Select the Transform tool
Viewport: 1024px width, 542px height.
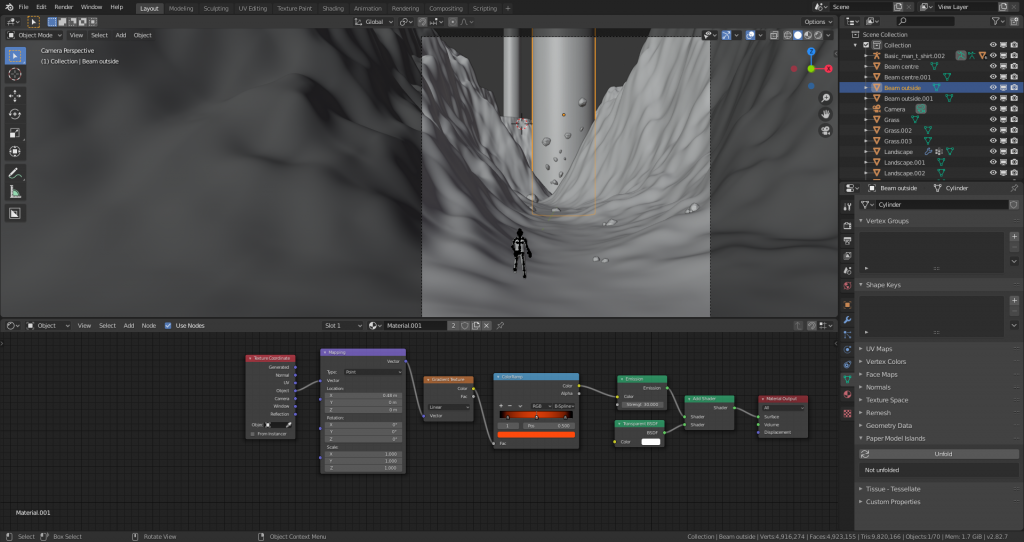[x=15, y=151]
